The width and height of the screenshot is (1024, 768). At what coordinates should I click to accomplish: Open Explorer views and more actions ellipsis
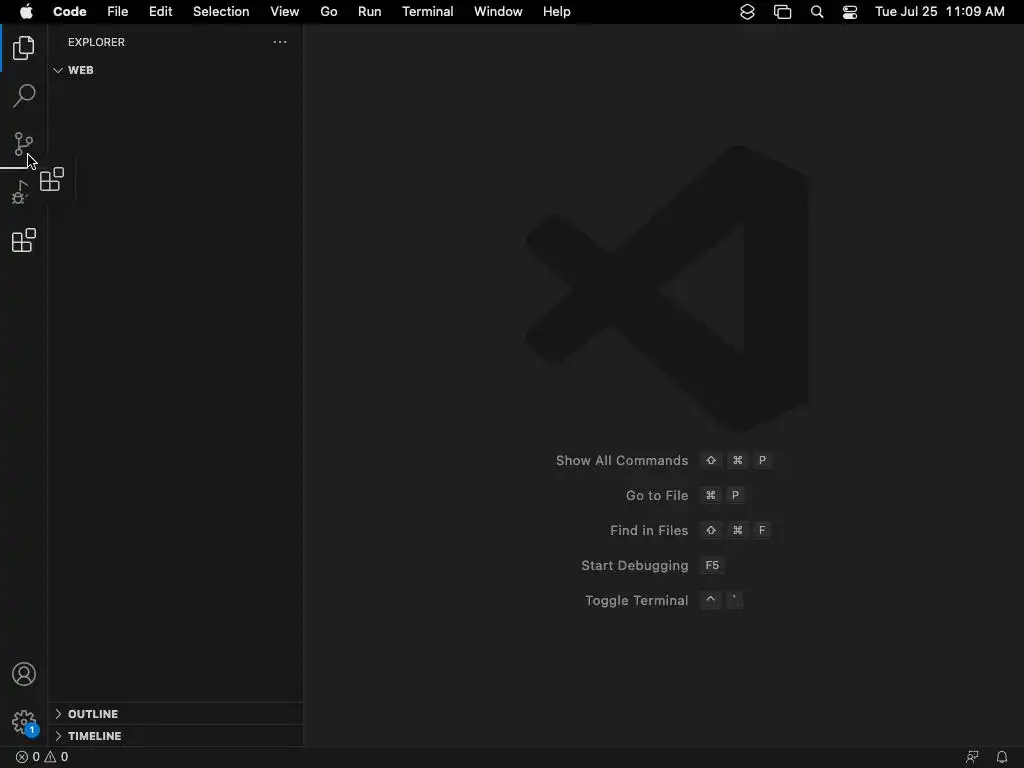(280, 42)
